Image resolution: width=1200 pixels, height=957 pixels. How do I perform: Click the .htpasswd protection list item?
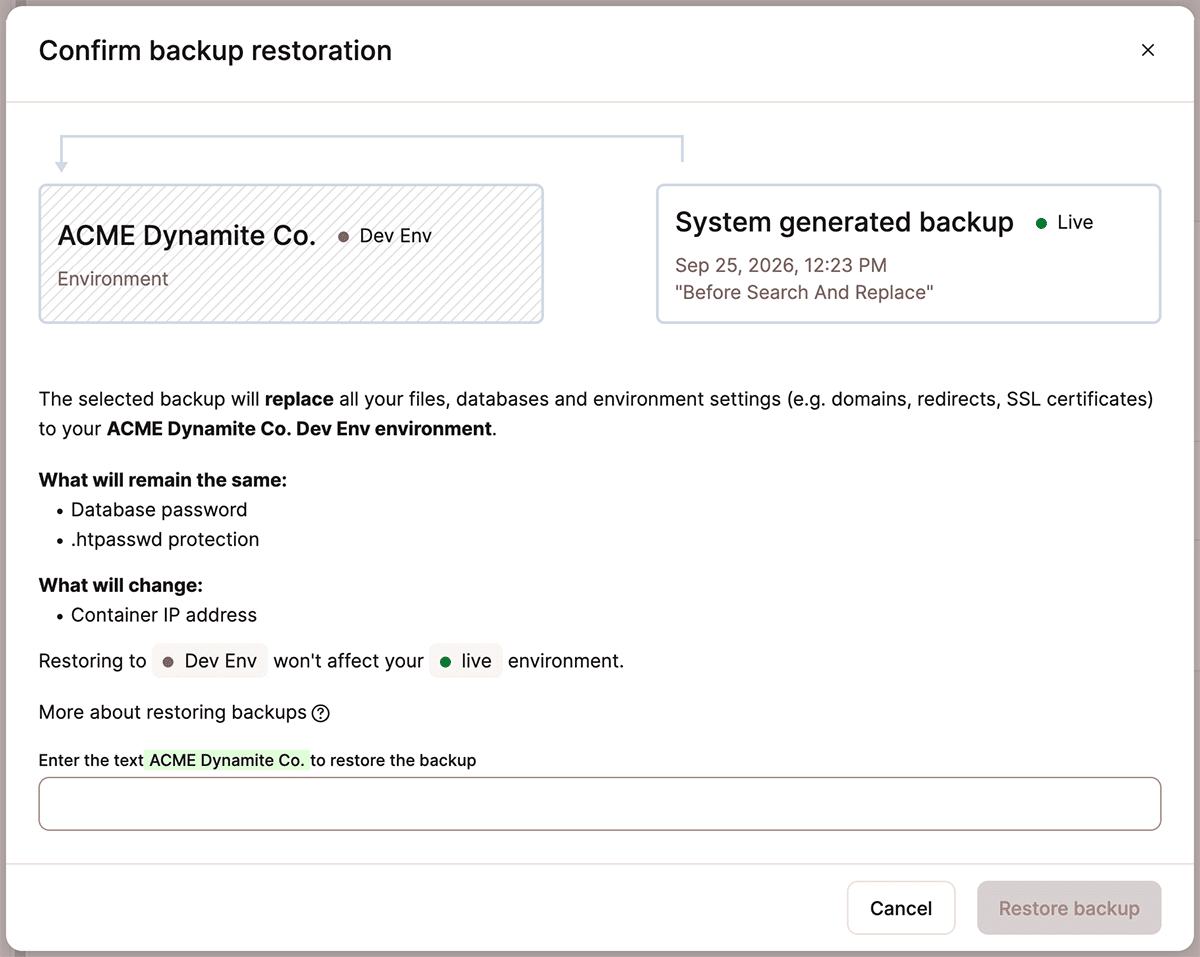pyautogui.click(x=165, y=540)
